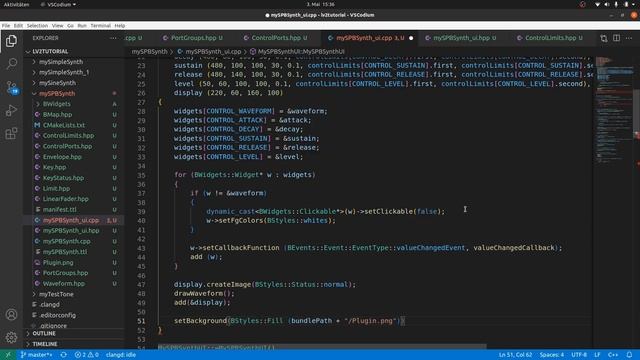
Task: Expand the TIMELINE section
Action: click(x=73, y=344)
